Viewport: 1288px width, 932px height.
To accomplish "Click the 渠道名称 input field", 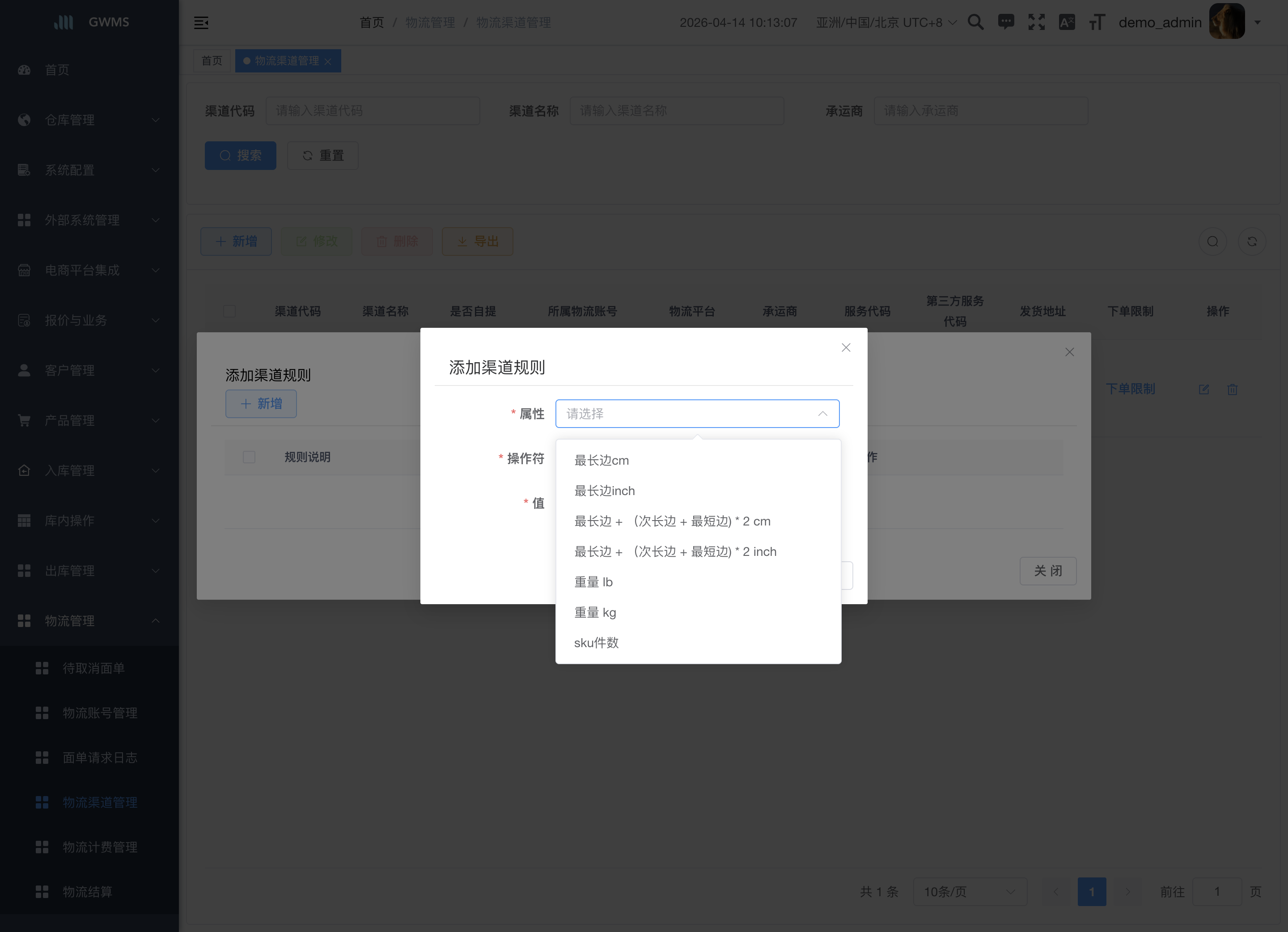I will [x=676, y=111].
